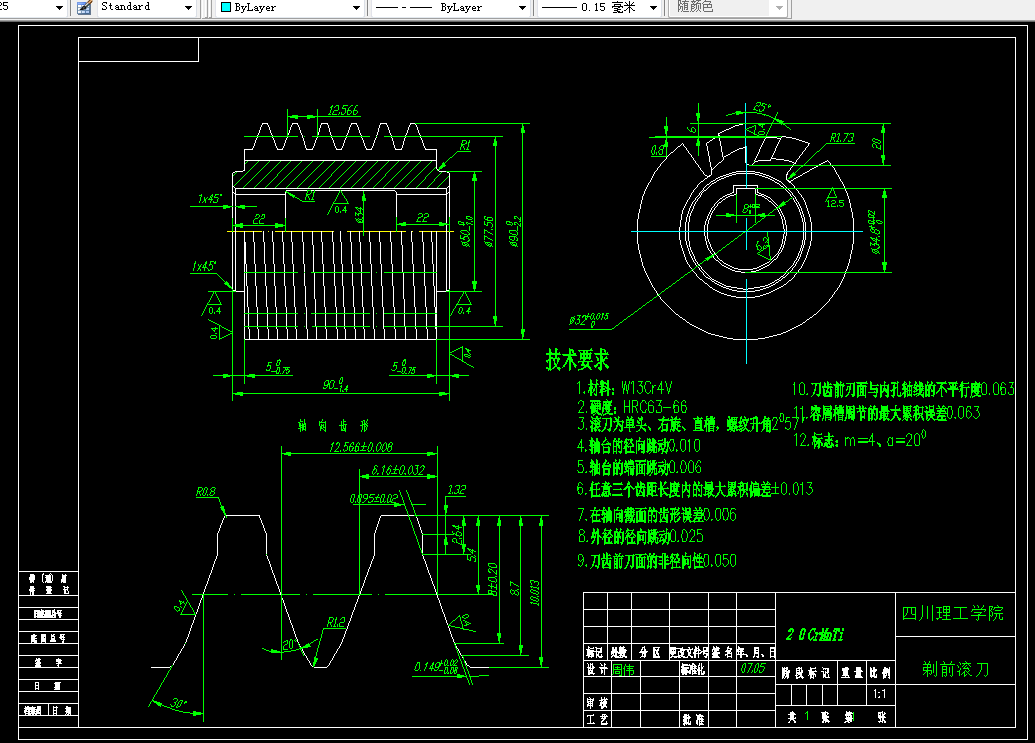Select the 25° angle dimension
The width and height of the screenshot is (1035, 743).
click(762, 107)
